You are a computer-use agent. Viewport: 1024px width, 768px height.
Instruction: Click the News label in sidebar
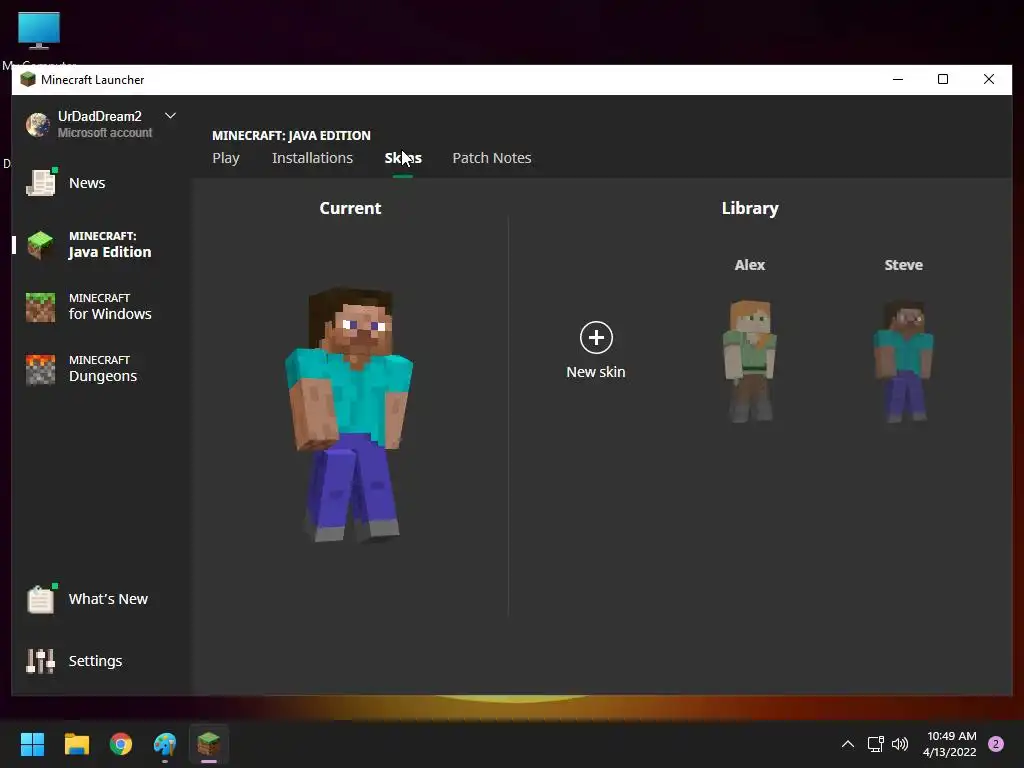(x=87, y=183)
